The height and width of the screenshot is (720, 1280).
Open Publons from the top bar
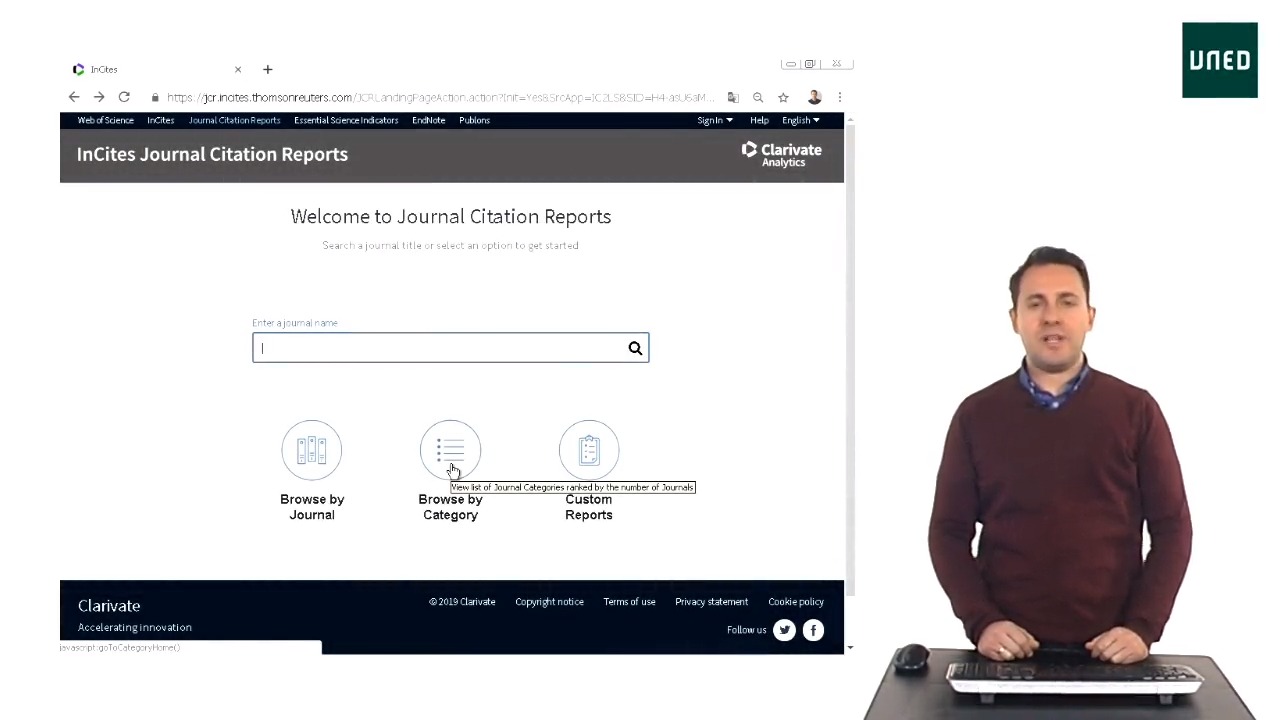(x=474, y=120)
